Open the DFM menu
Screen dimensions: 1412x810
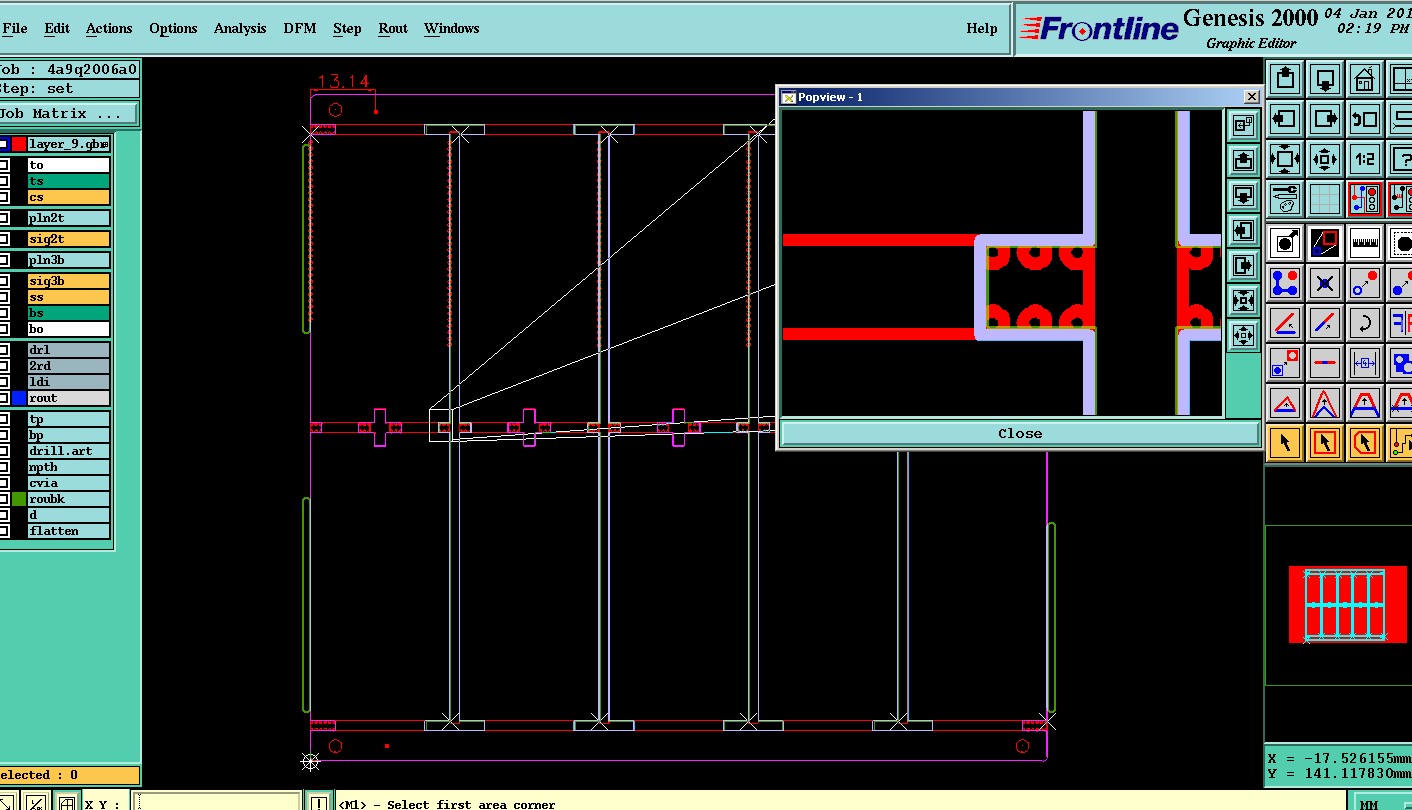pyautogui.click(x=300, y=28)
